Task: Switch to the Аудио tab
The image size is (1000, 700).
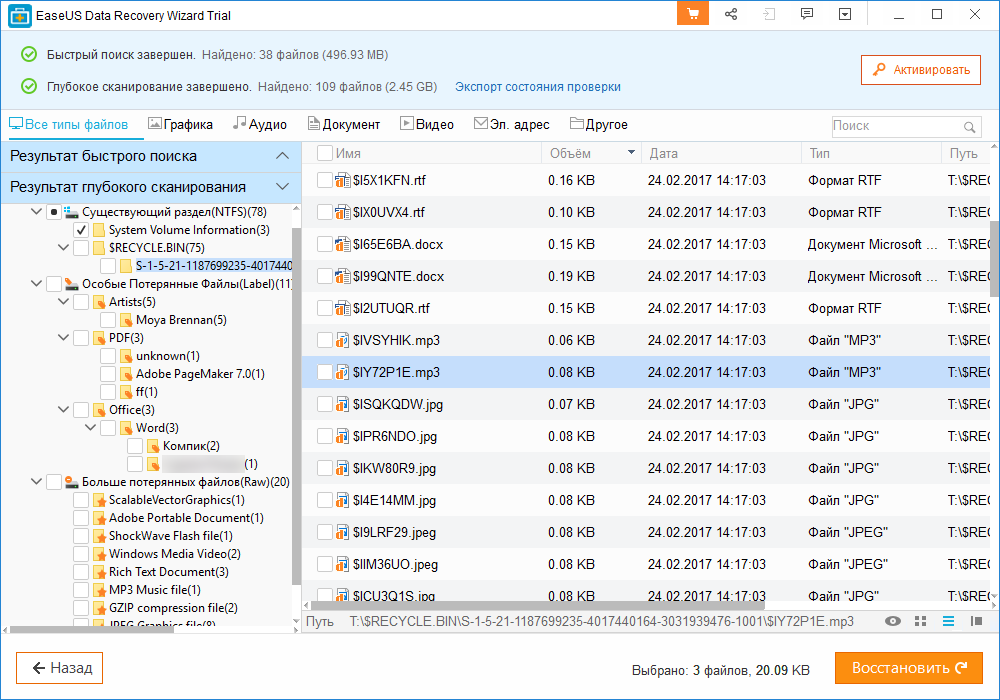Action: click(x=260, y=124)
